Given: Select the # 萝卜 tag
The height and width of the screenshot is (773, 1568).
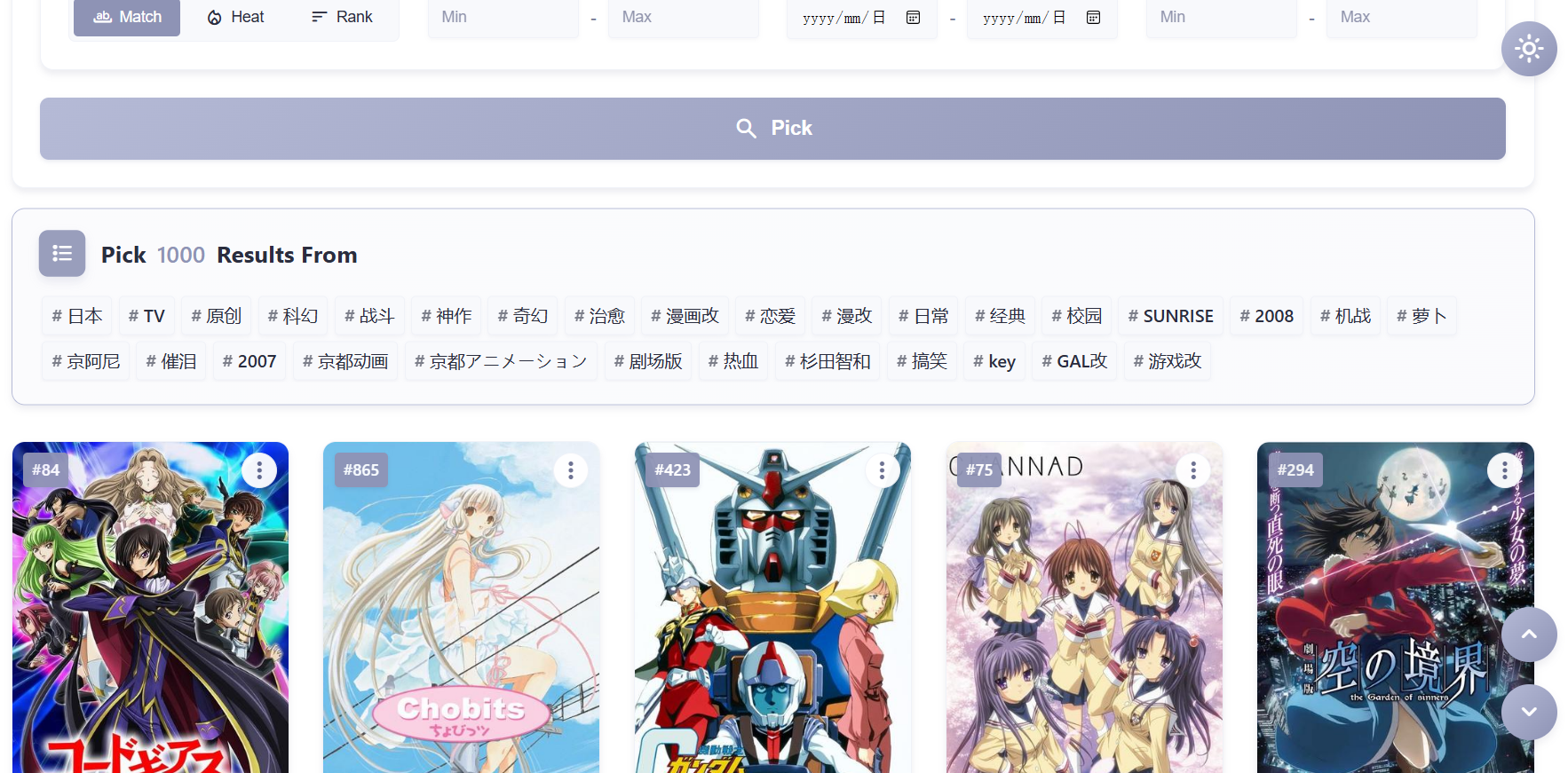Looking at the screenshot, I should click(x=1421, y=316).
